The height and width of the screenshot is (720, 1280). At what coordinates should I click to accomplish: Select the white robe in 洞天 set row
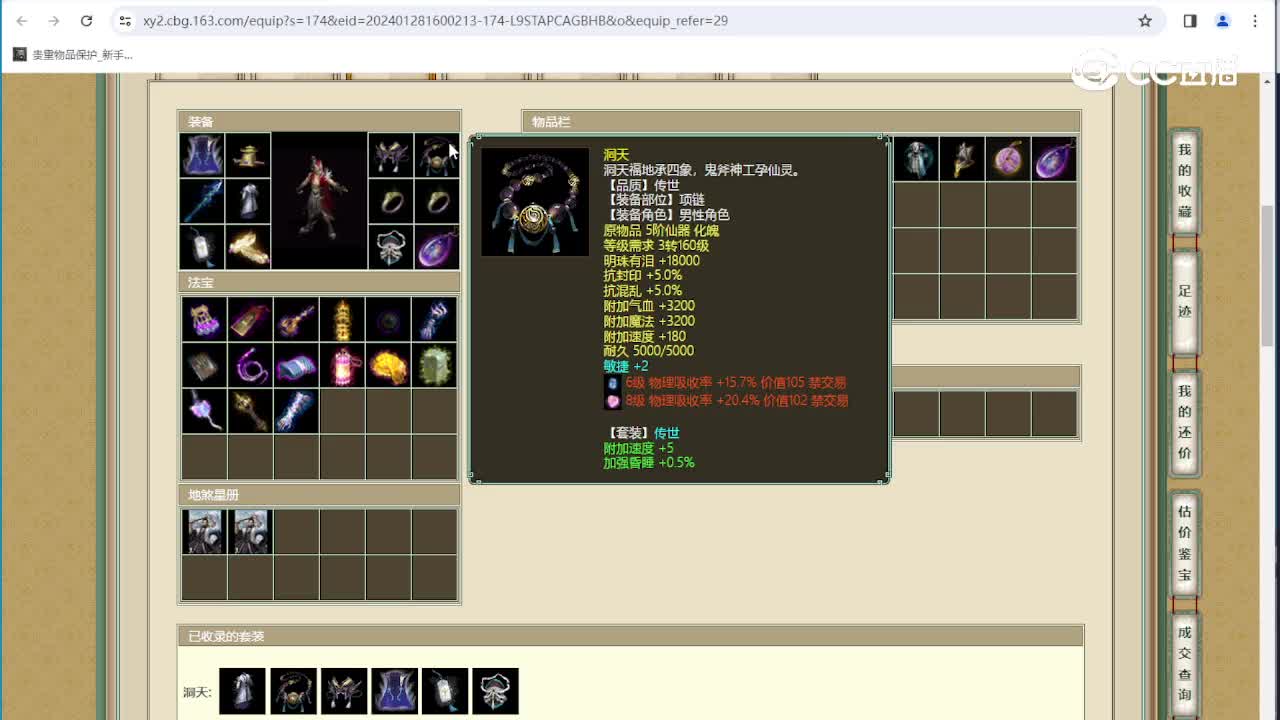[243, 691]
